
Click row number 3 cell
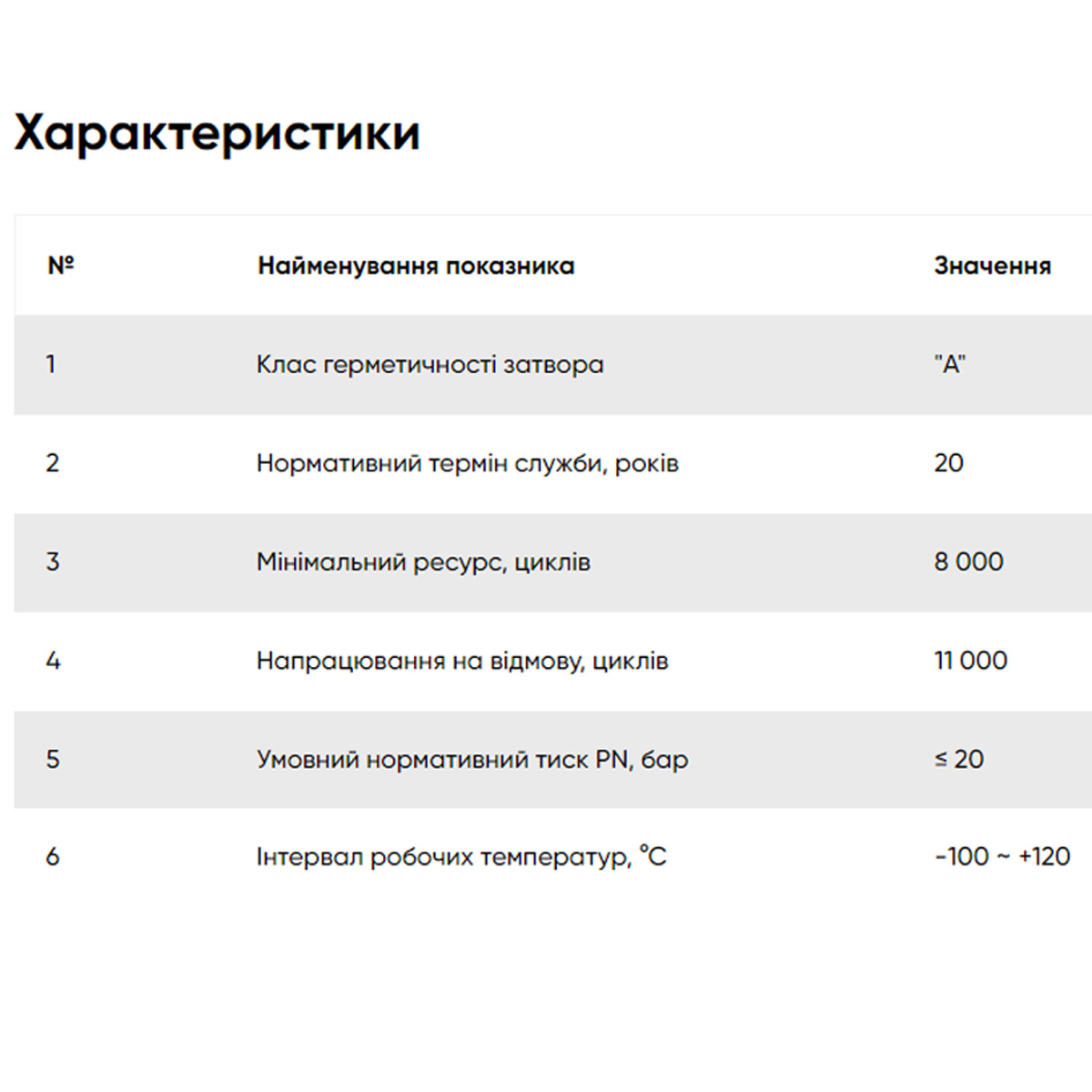coord(52,562)
